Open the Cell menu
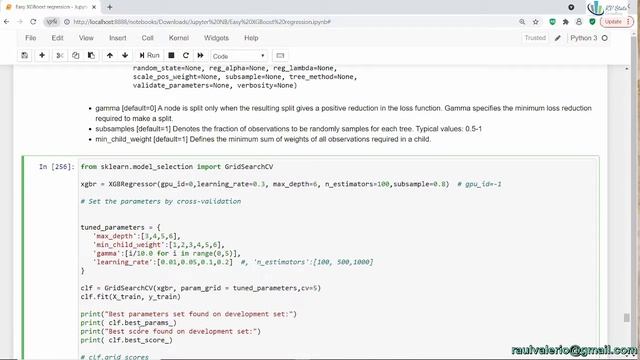The height and width of the screenshot is (360, 640). pos(147,38)
